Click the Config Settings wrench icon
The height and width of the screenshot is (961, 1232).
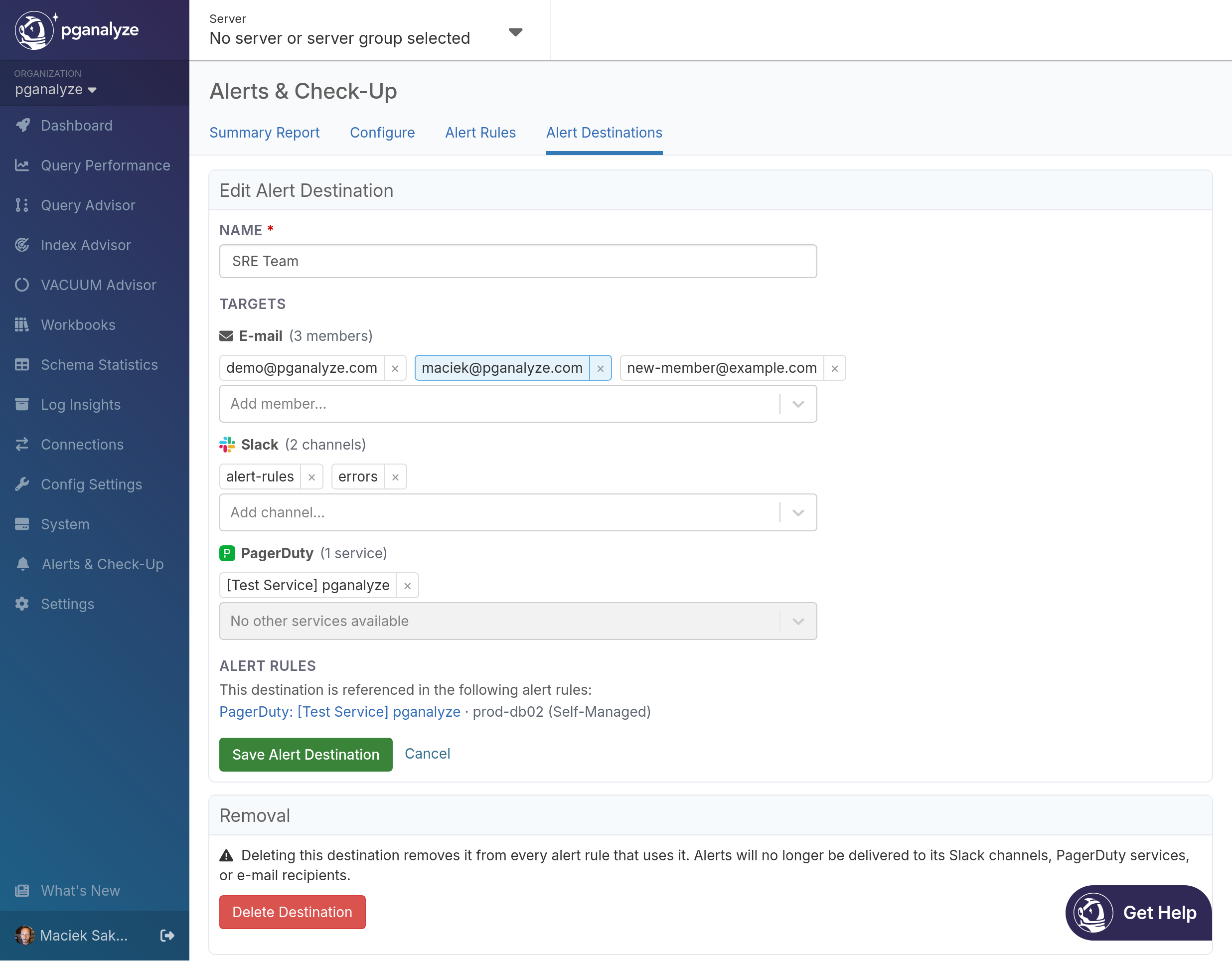coord(22,484)
